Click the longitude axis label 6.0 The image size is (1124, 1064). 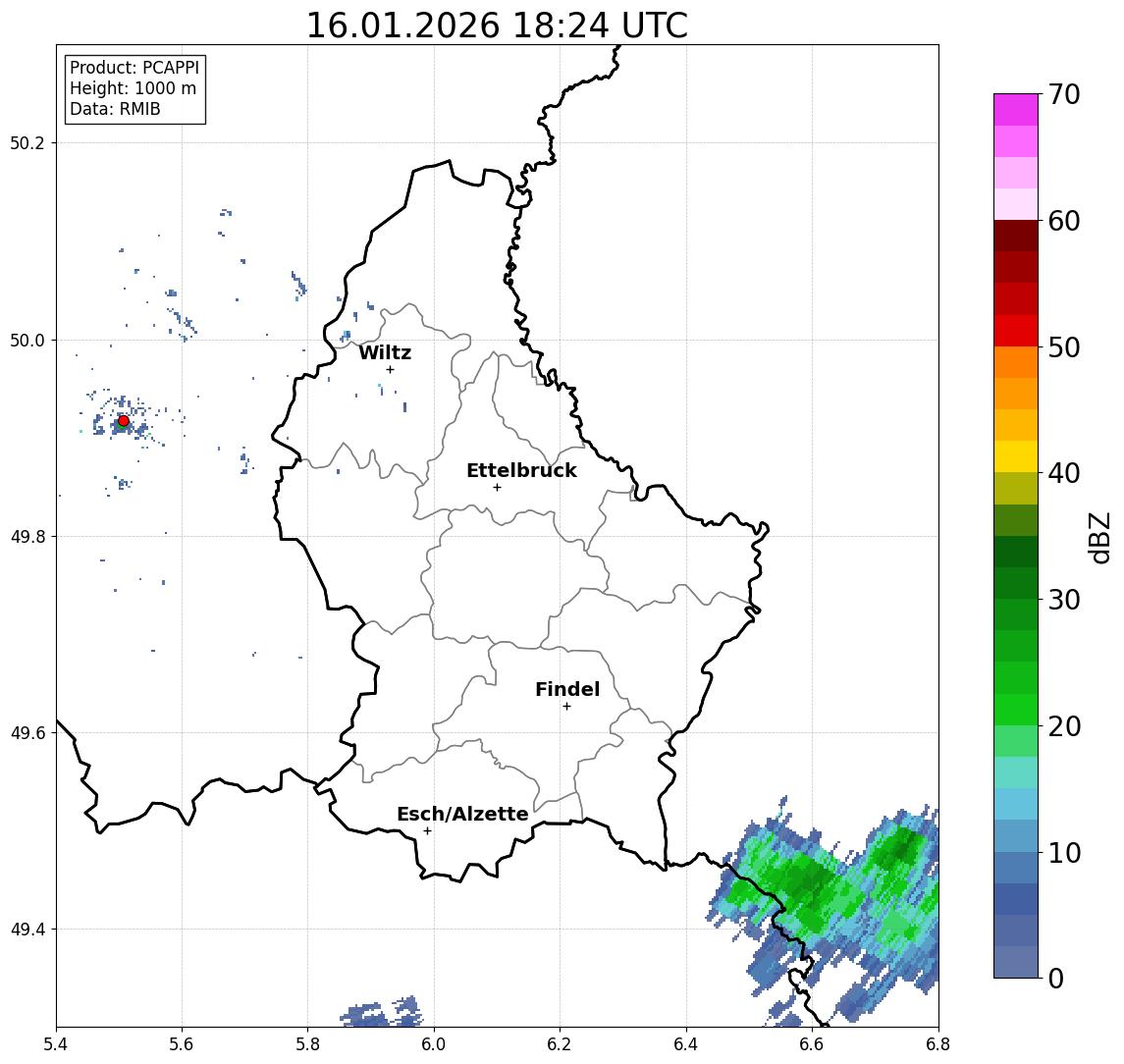point(434,1044)
